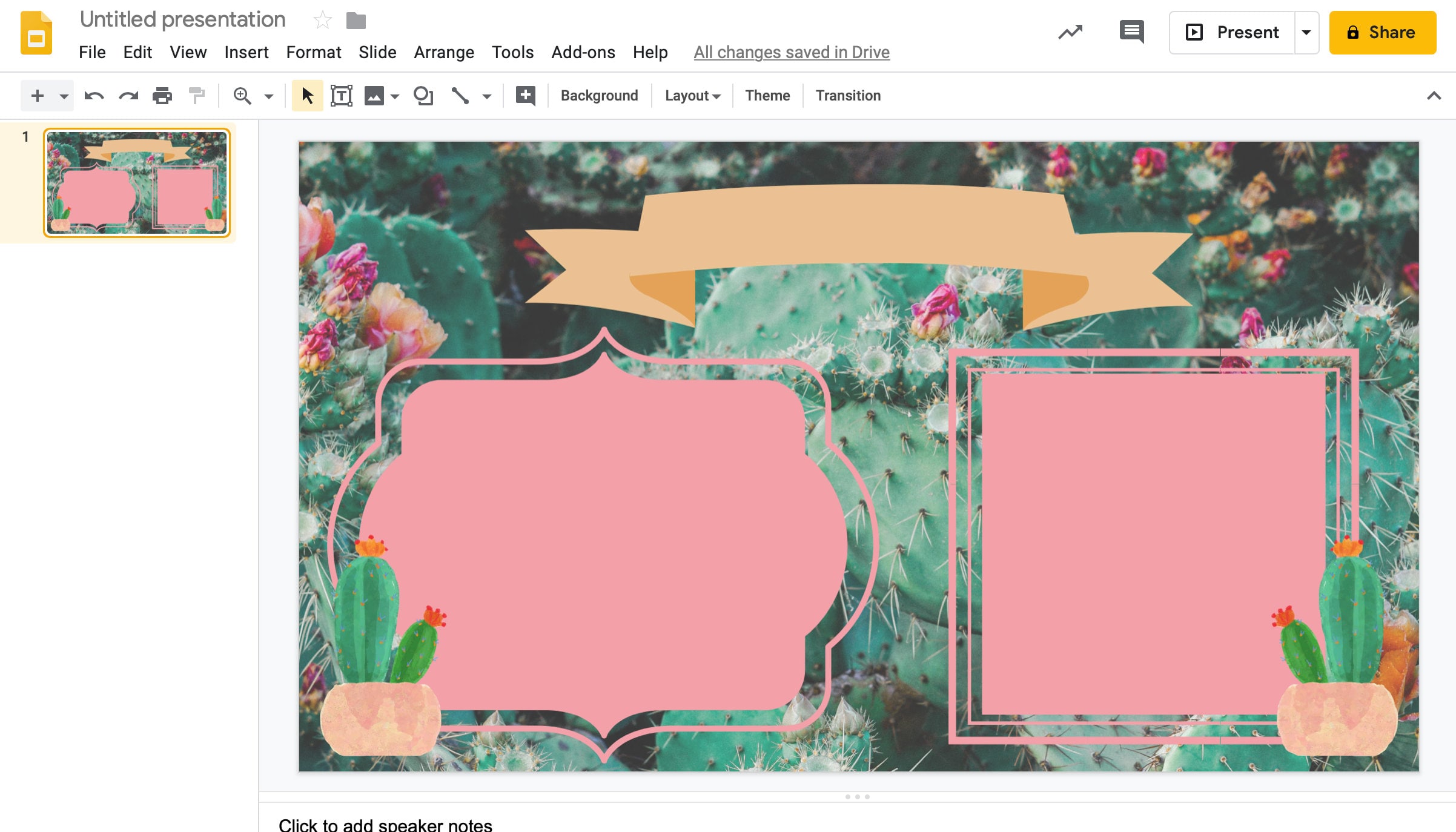Select the line tool
This screenshot has height=832, width=1456.
(460, 95)
